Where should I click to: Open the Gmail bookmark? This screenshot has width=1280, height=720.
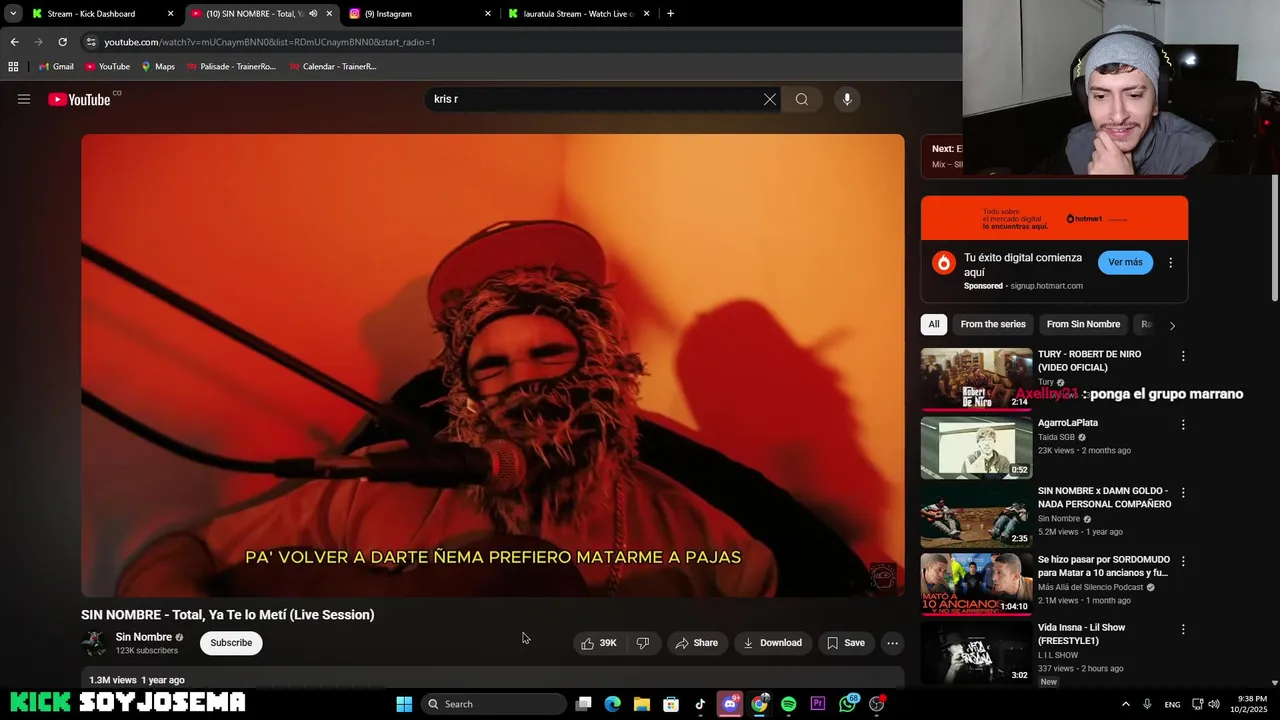coord(56,67)
